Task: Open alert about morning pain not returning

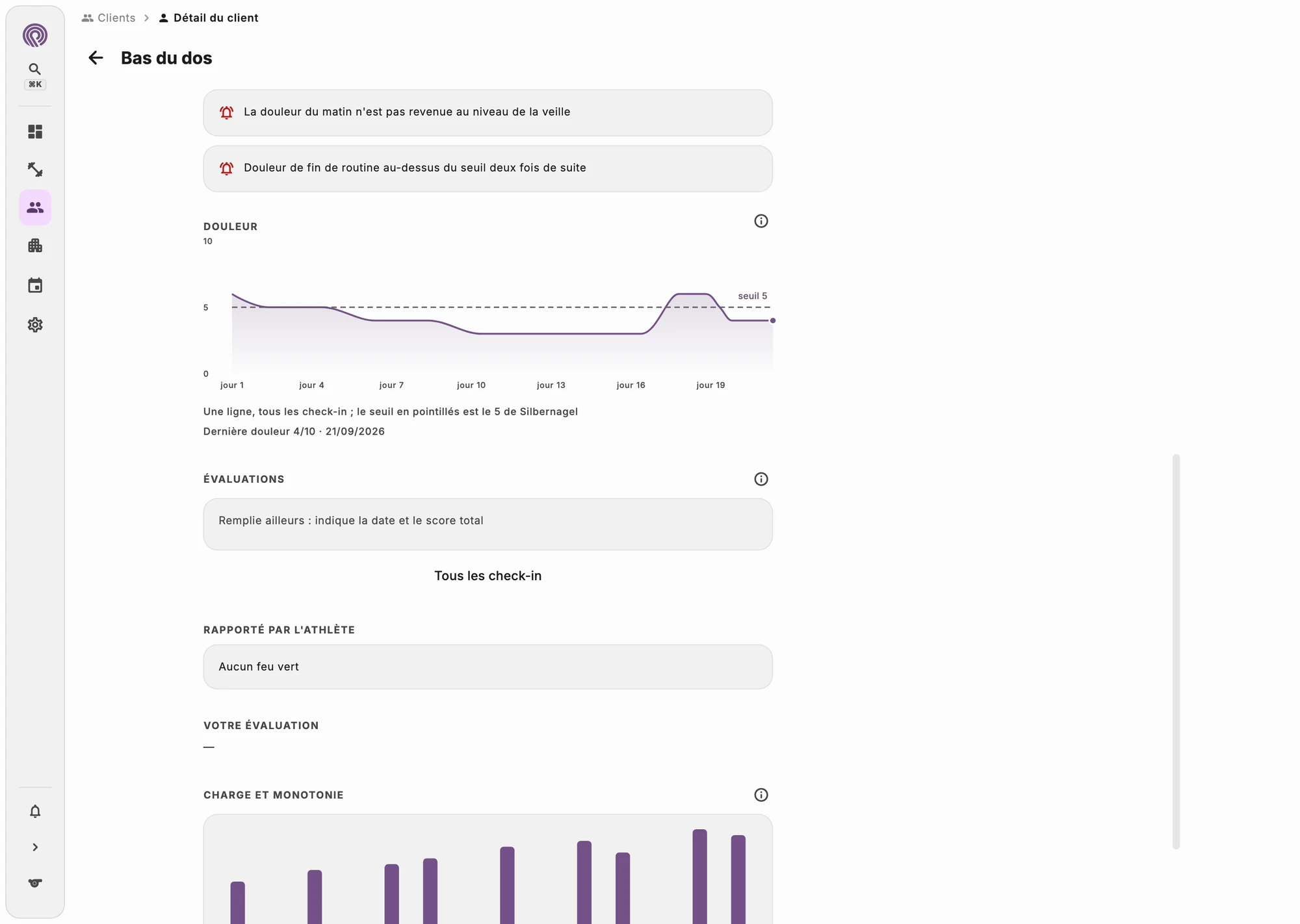Action: pos(487,112)
